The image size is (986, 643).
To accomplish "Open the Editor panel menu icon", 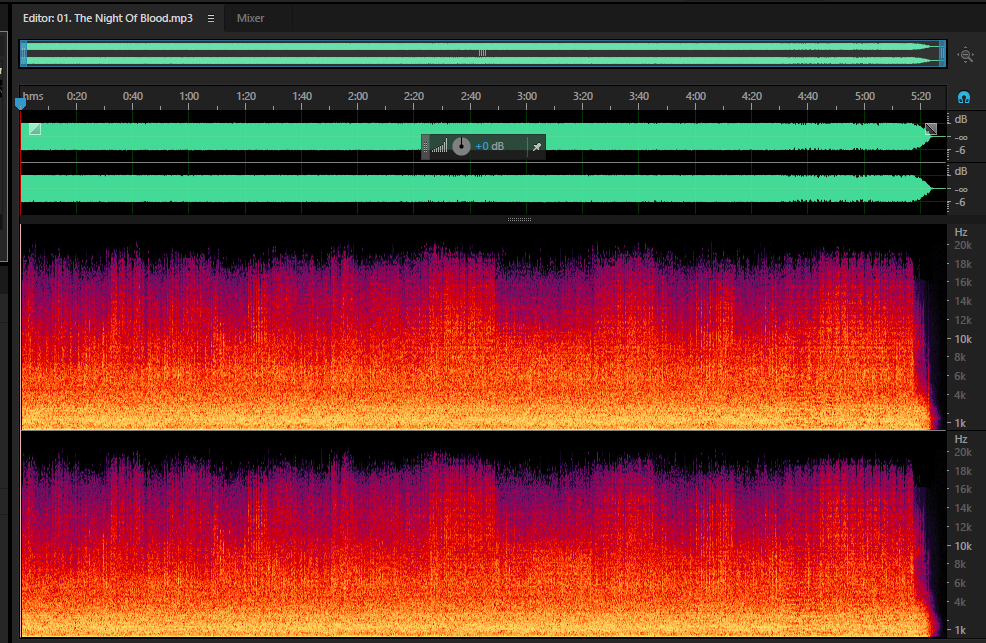I will pyautogui.click(x=211, y=18).
